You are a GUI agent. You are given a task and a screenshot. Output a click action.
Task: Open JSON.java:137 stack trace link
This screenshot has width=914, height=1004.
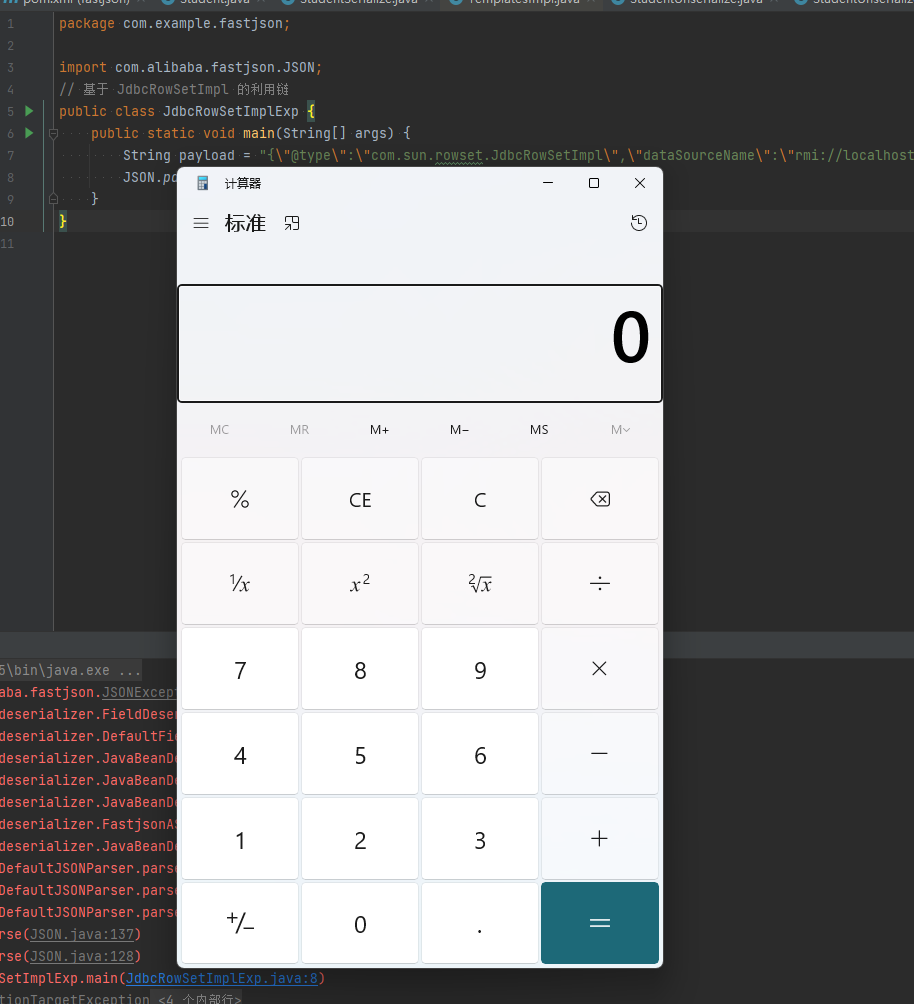coord(83,934)
